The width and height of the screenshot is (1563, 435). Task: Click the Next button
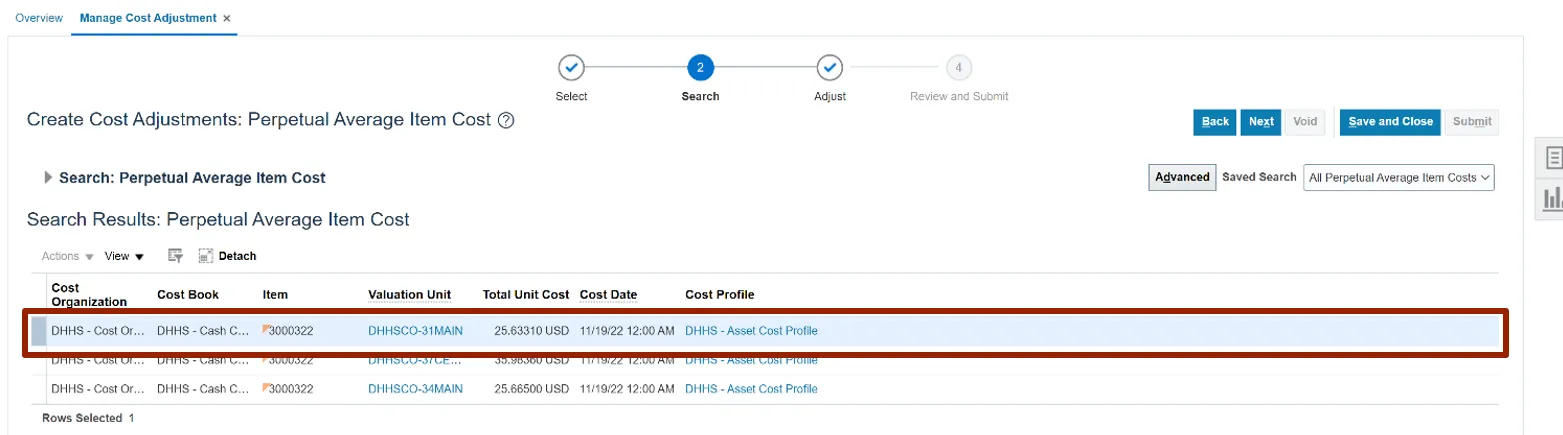pos(1261,122)
